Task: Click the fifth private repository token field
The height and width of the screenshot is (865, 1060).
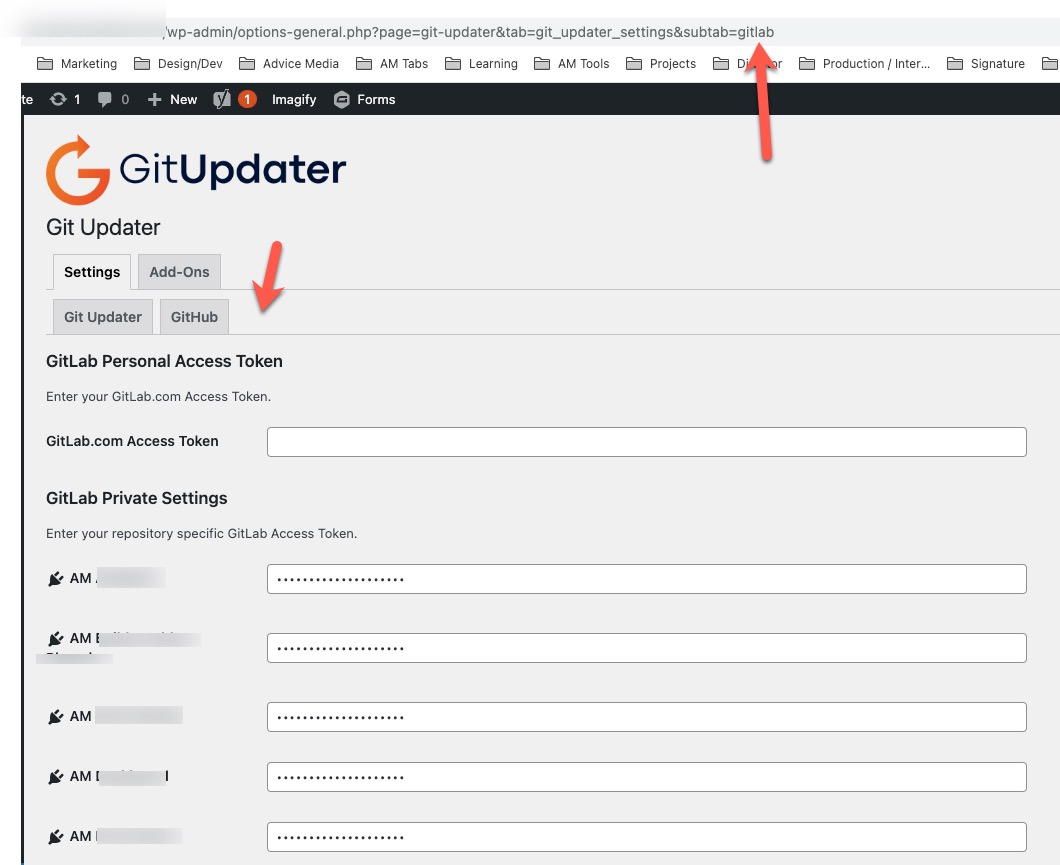Action: 646,837
